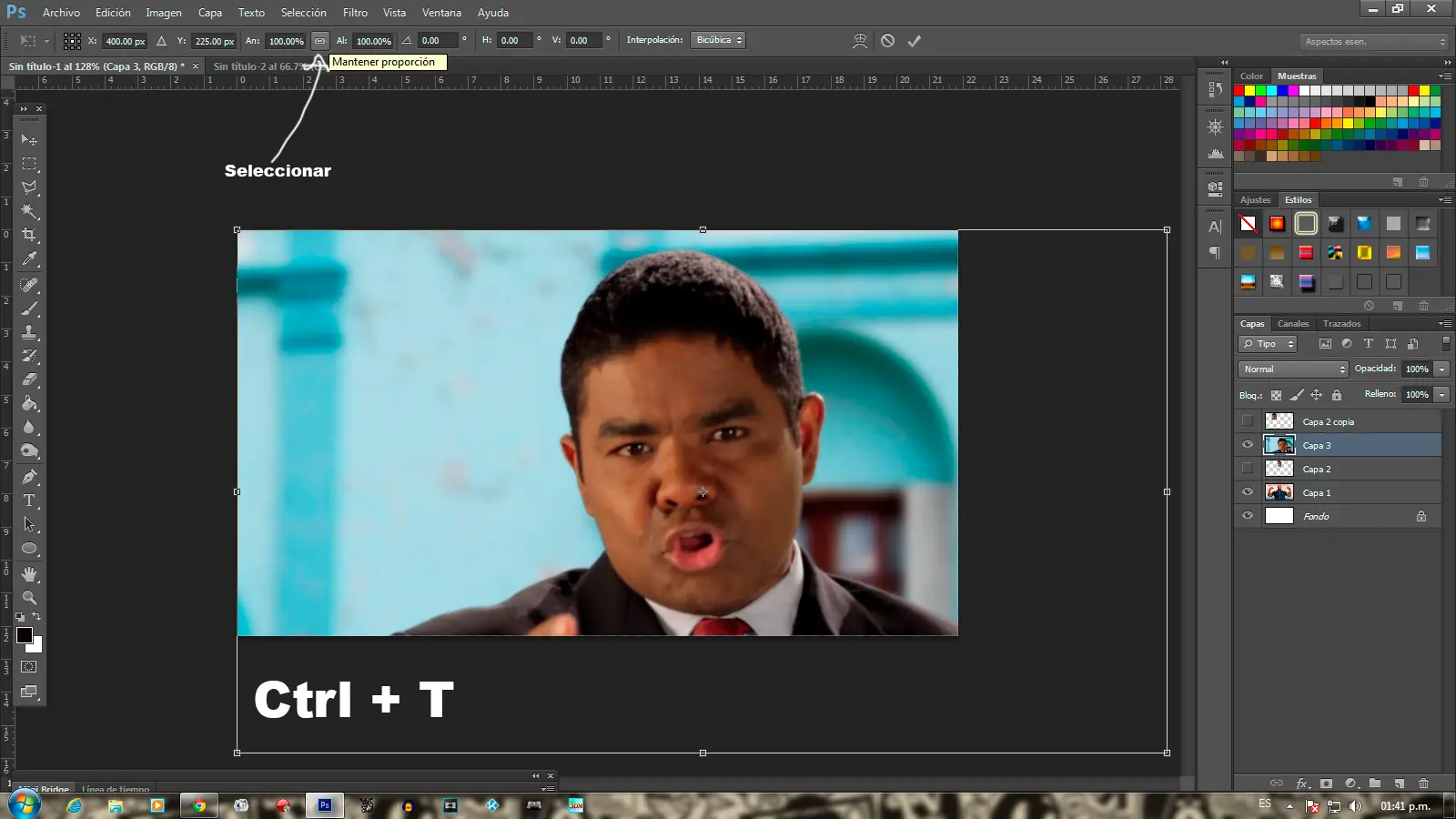The height and width of the screenshot is (819, 1456).
Task: Select the Blur tool
Action: coord(29,427)
